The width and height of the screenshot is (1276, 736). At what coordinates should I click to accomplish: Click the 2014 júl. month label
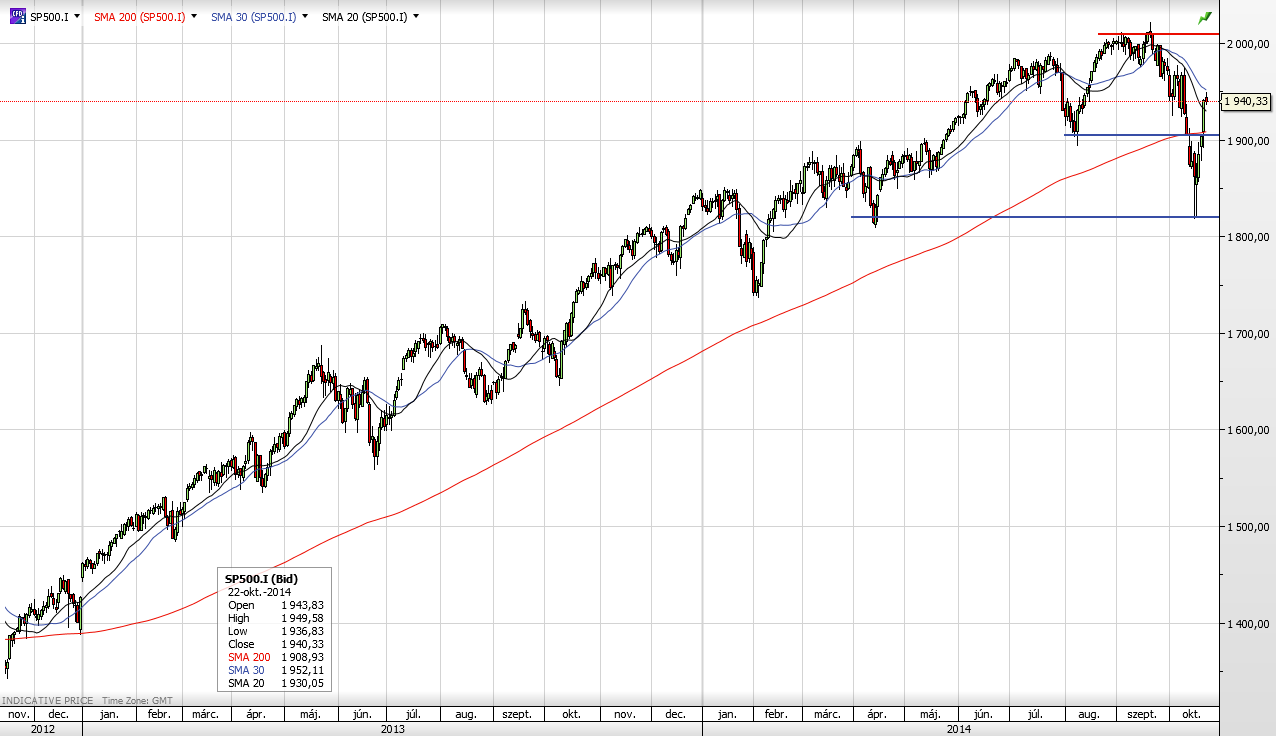pos(1036,715)
